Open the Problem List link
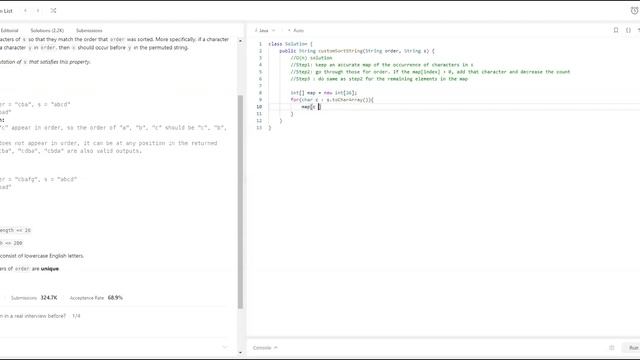 click(x=6, y=11)
